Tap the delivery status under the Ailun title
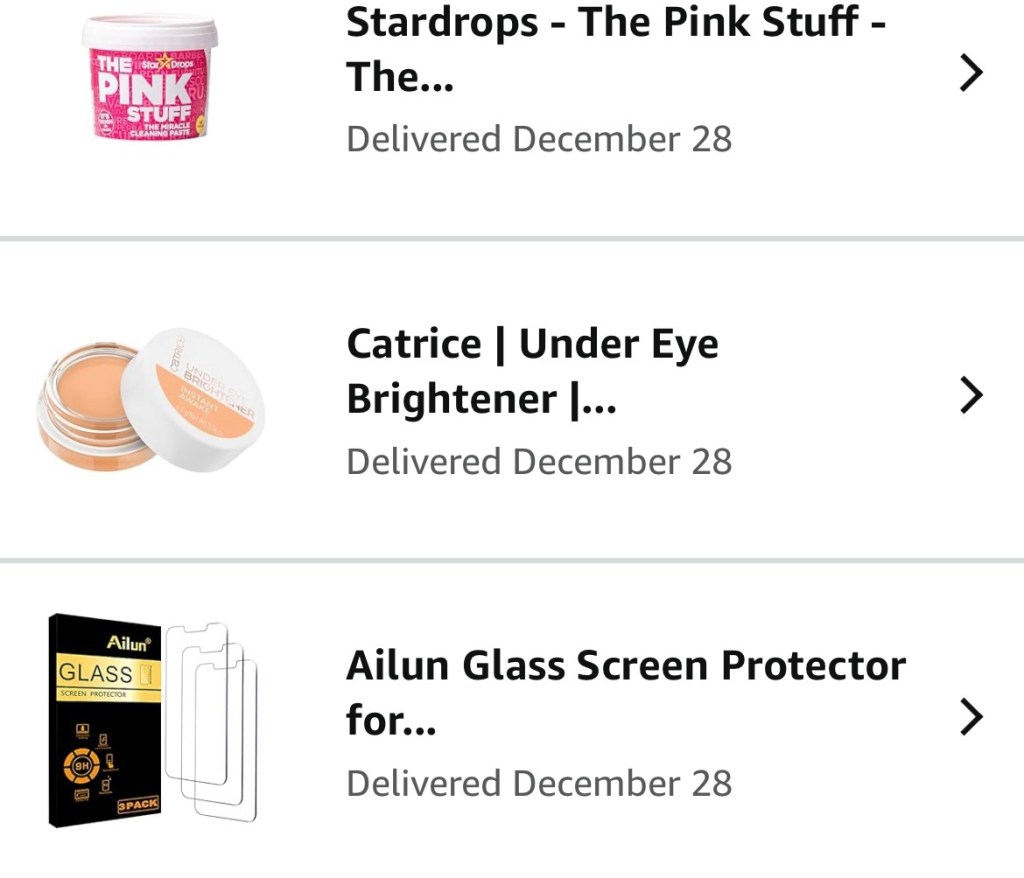Screen dimensions: 1024x878 (x=539, y=783)
